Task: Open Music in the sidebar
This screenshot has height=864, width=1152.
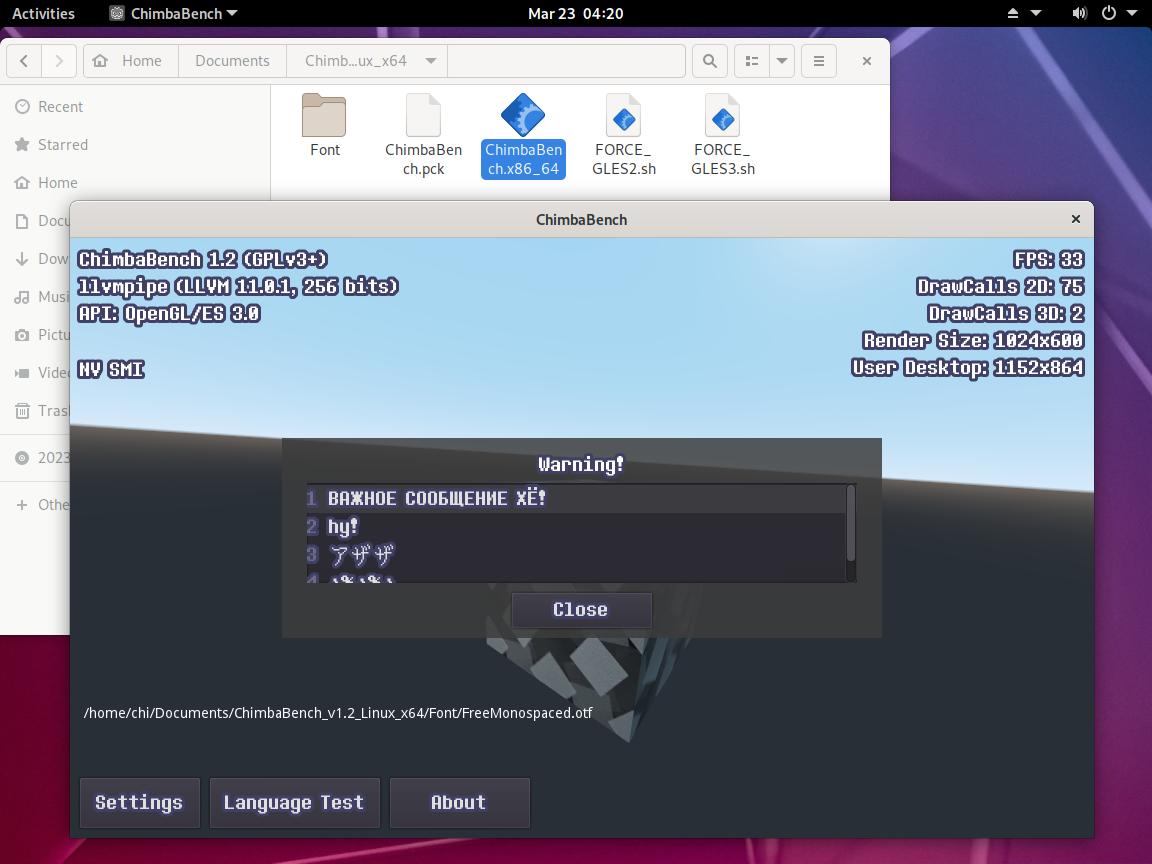Action: (x=40, y=297)
